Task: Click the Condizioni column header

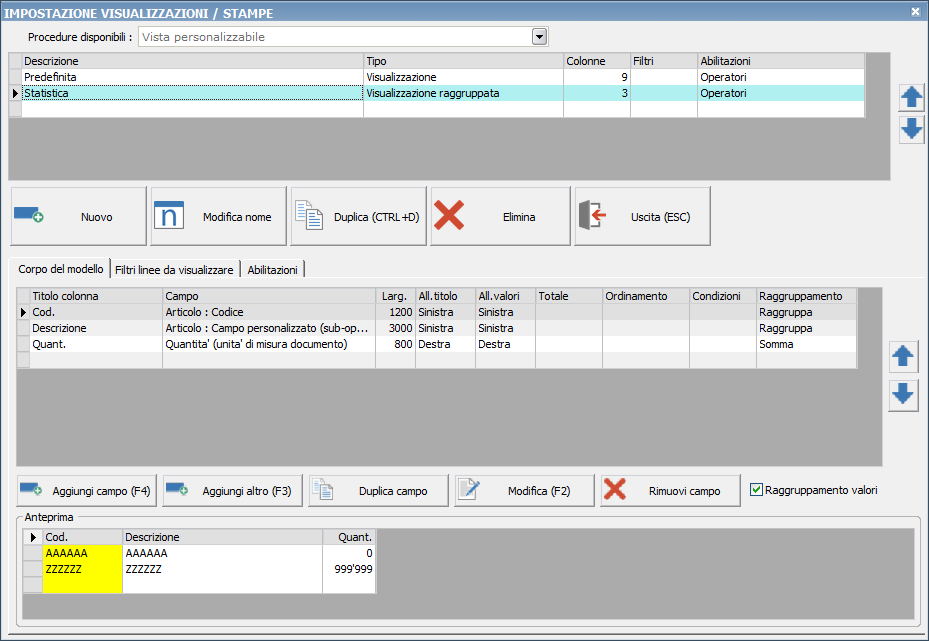Action: tap(723, 296)
